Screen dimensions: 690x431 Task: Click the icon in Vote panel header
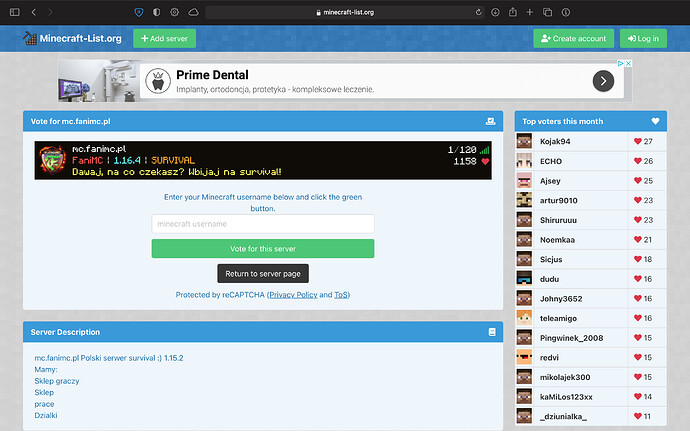tap(490, 121)
